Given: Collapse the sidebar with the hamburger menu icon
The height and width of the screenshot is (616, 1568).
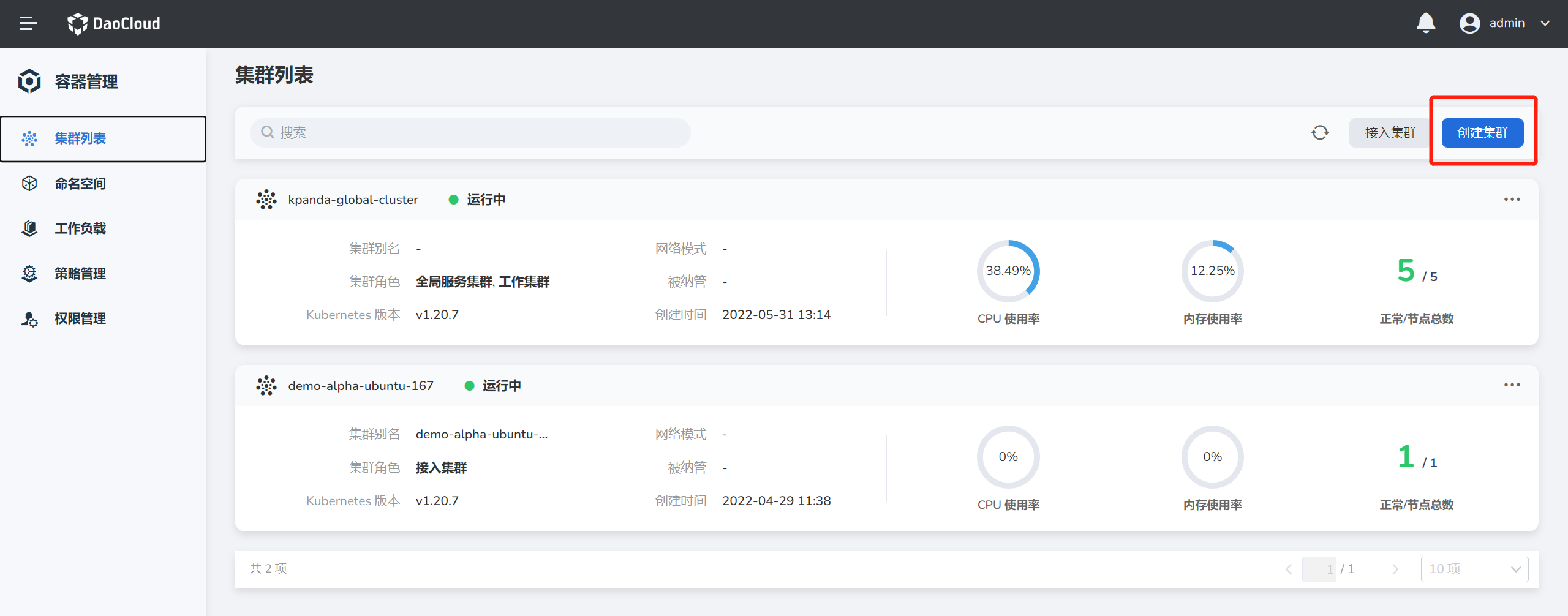Looking at the screenshot, I should [28, 23].
